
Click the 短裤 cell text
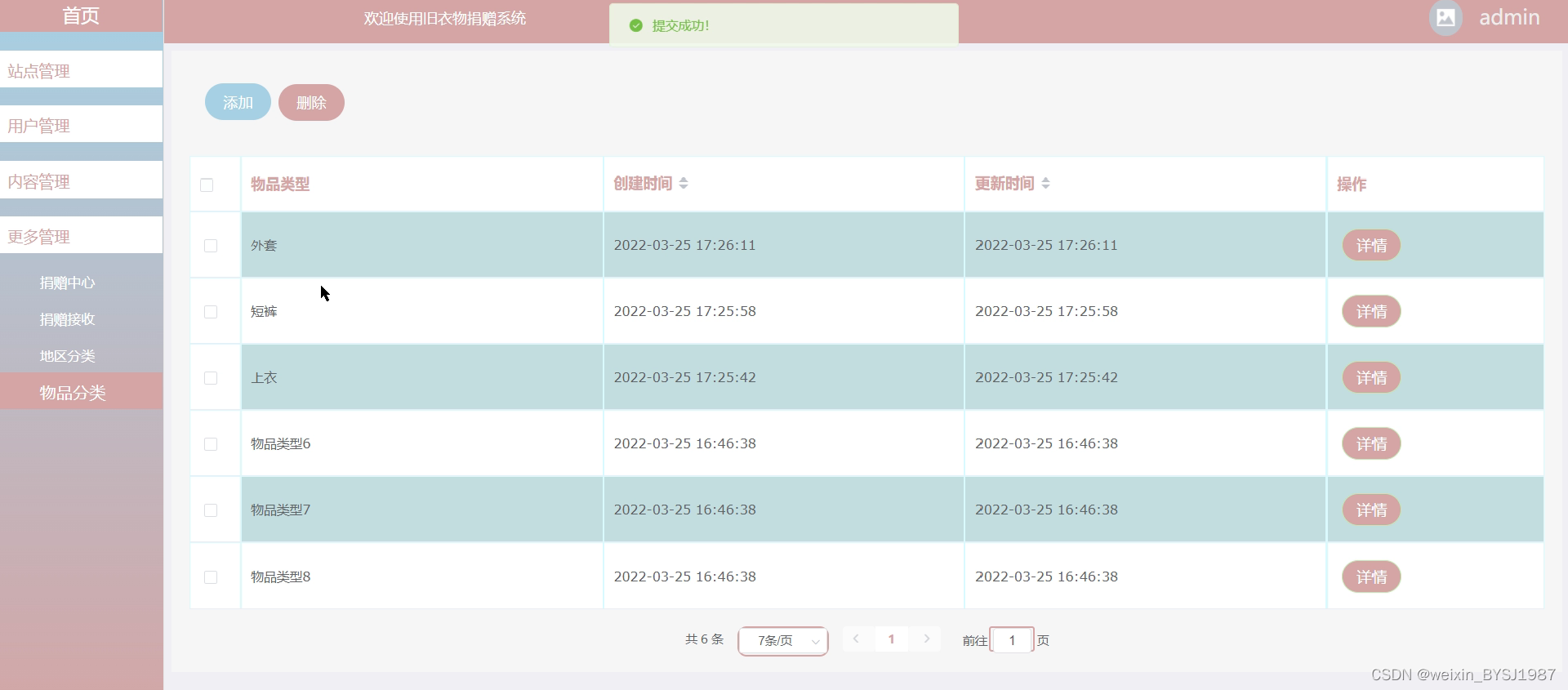(x=264, y=311)
